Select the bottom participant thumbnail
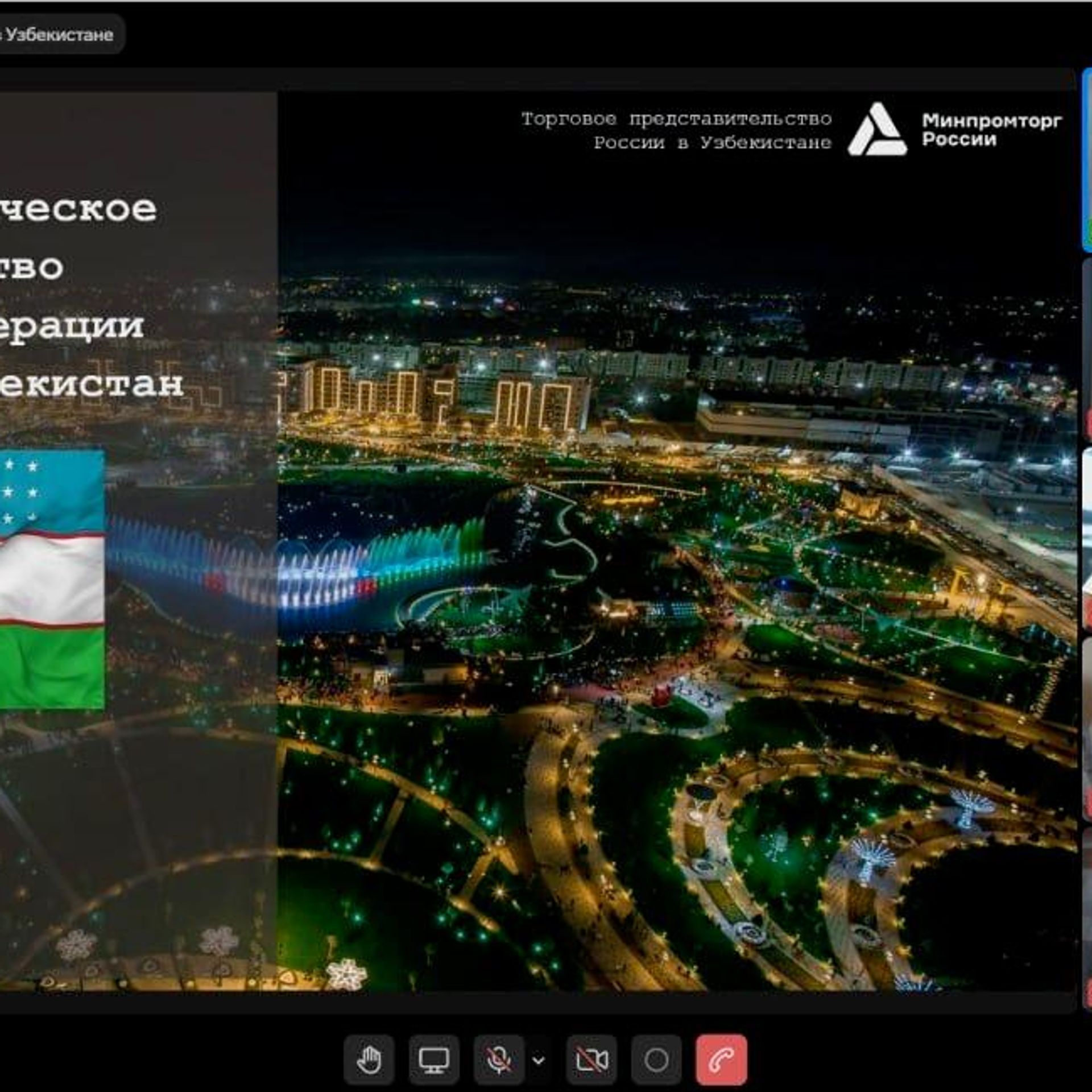Viewport: 1092px width, 1092px height. click(x=1087, y=919)
